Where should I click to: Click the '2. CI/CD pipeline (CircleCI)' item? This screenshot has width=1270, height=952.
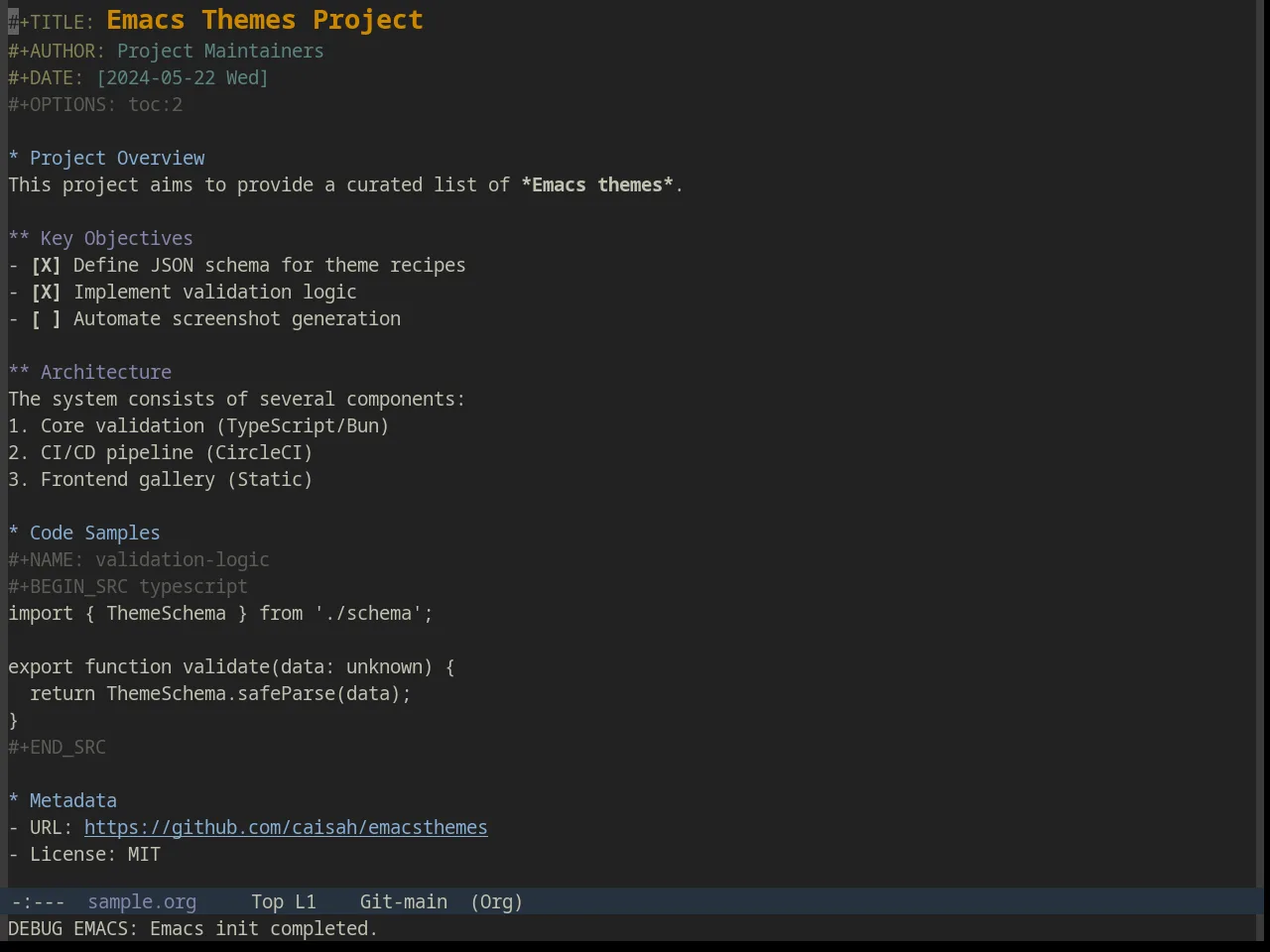coord(161,453)
